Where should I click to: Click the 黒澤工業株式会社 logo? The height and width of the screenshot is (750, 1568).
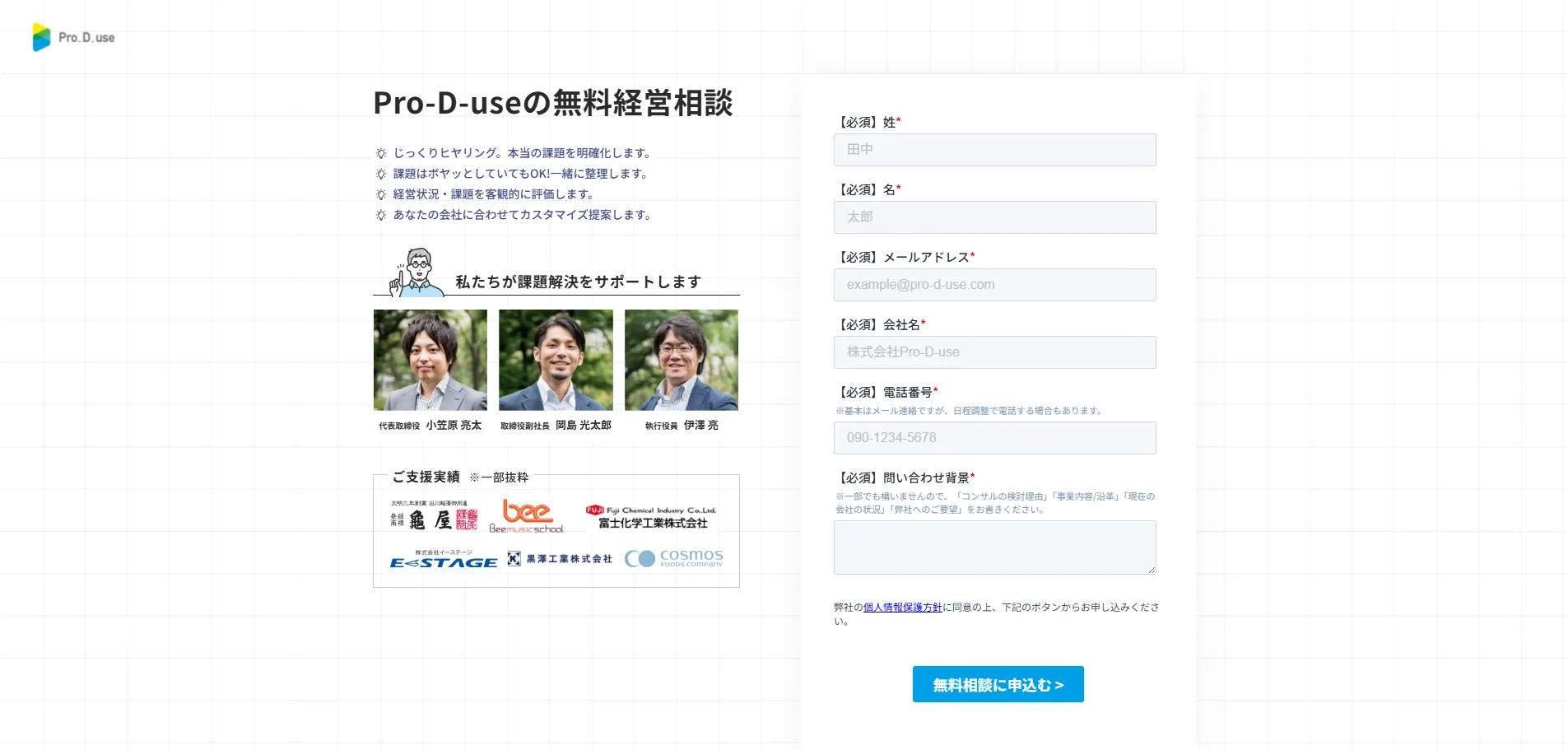click(559, 558)
